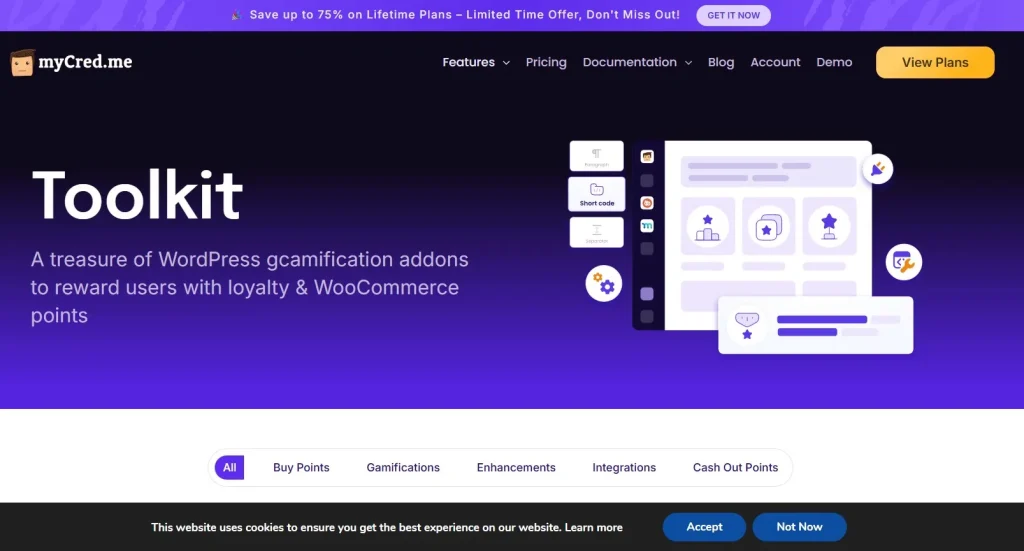Click the Toolkit heading text
Screen dimensions: 1024x551
pos(137,195)
